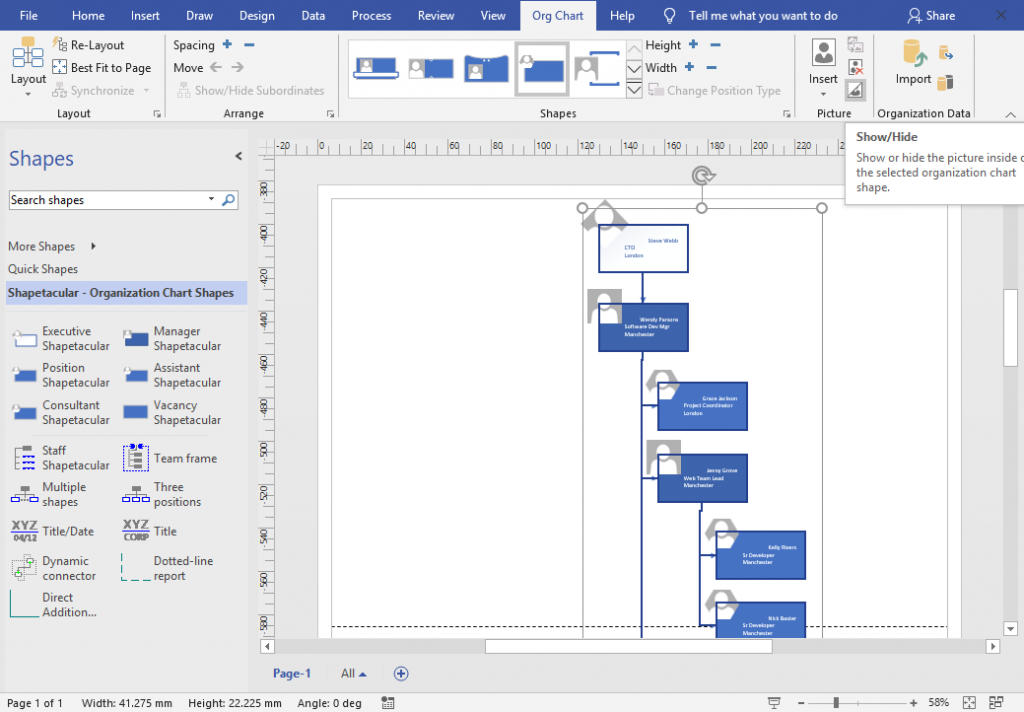Screen dimensions: 1024x712
Task: Toggle fit page to window icon
Action: pos(969,703)
